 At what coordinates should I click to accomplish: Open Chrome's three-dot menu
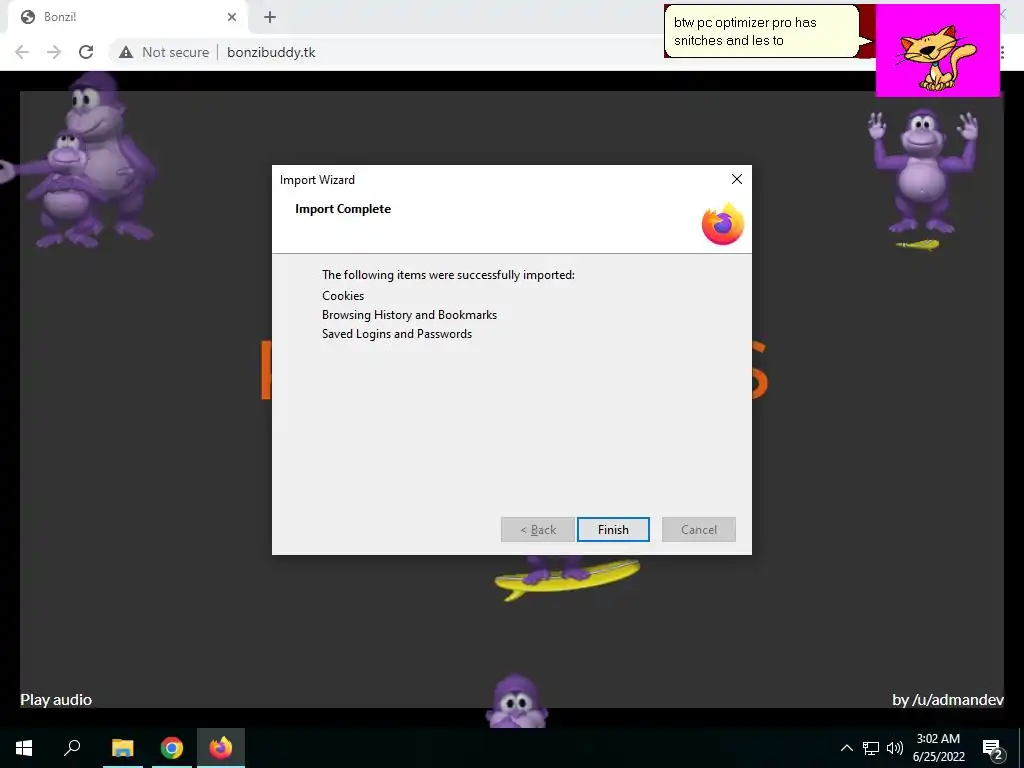pyautogui.click(x=1002, y=52)
